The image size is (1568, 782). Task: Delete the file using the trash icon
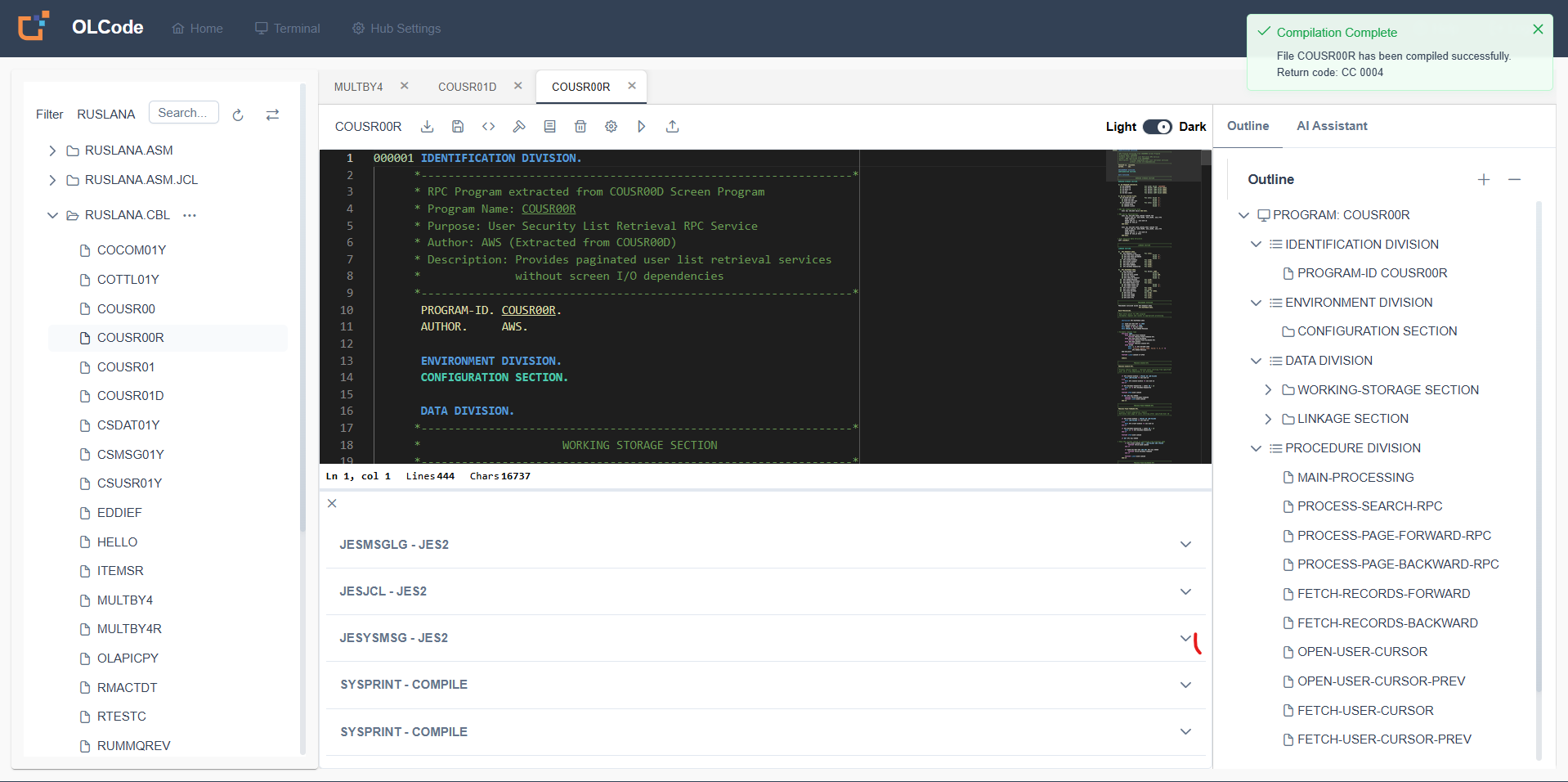click(580, 127)
